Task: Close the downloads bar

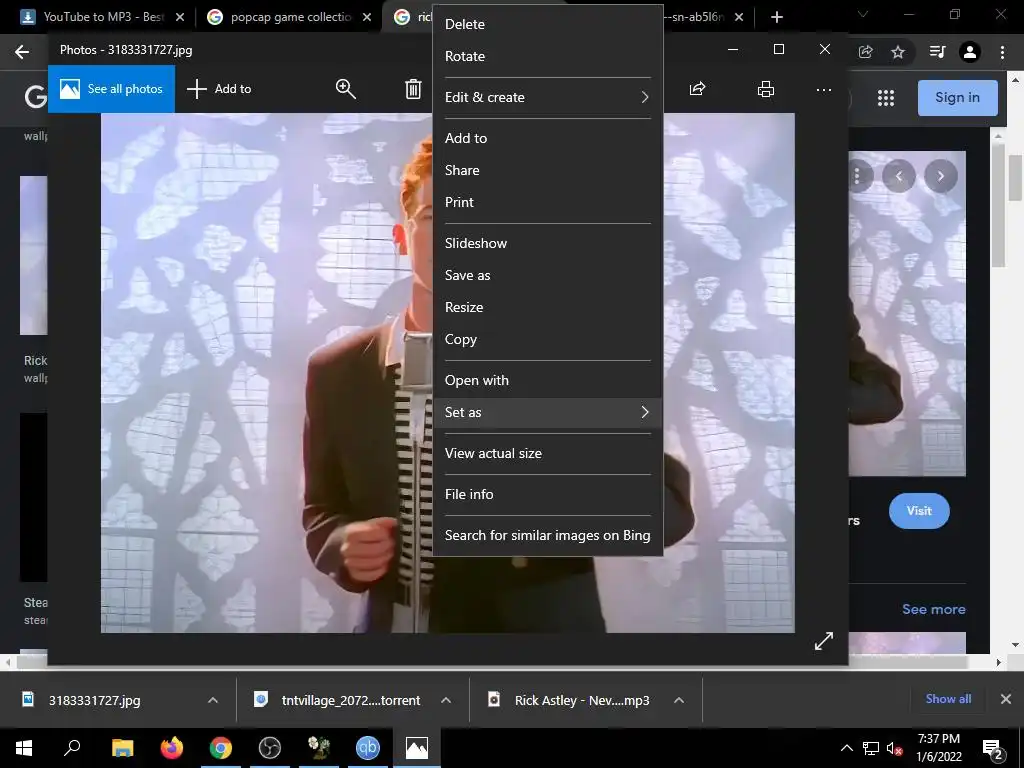Action: 1006,699
